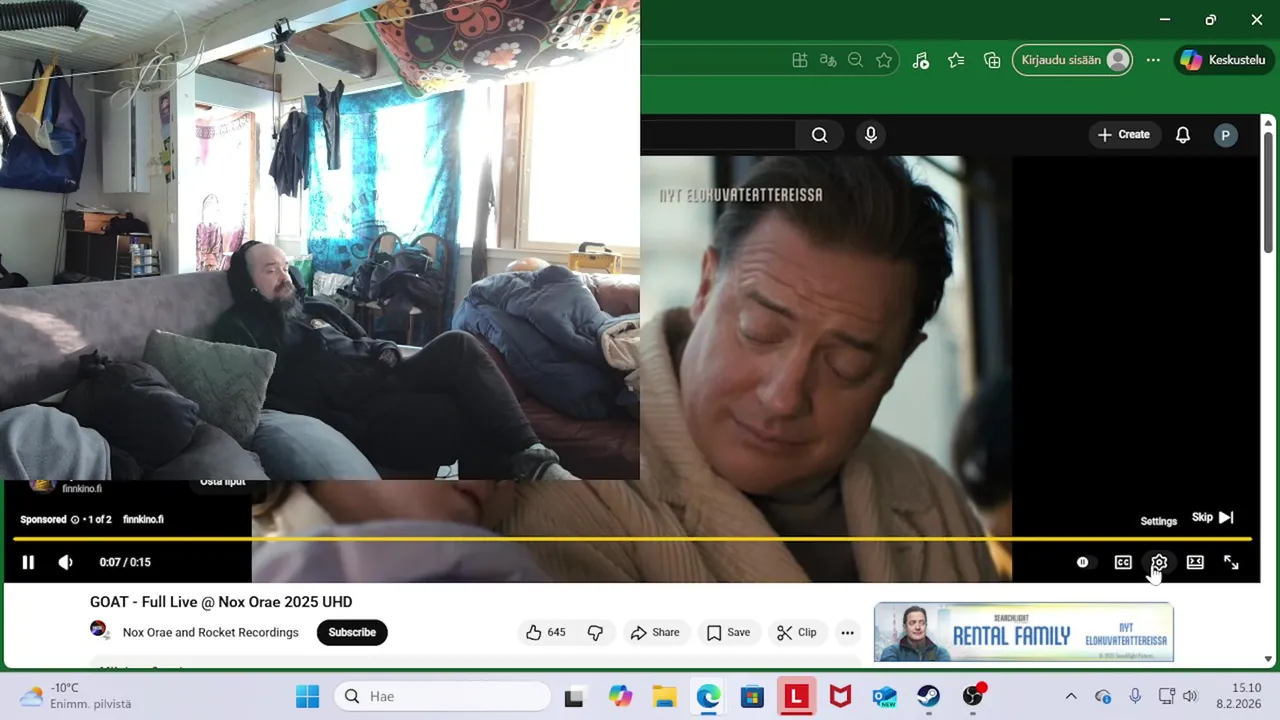Open Nox Orae and Rocket Recordings channel

click(210, 632)
